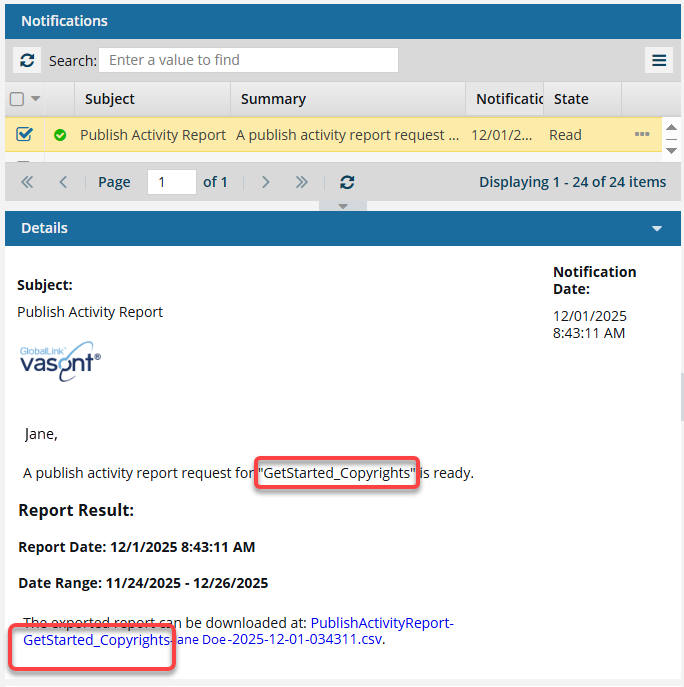Refresh the list using the pagination refresh icon
684x687 pixels.
coord(347,182)
